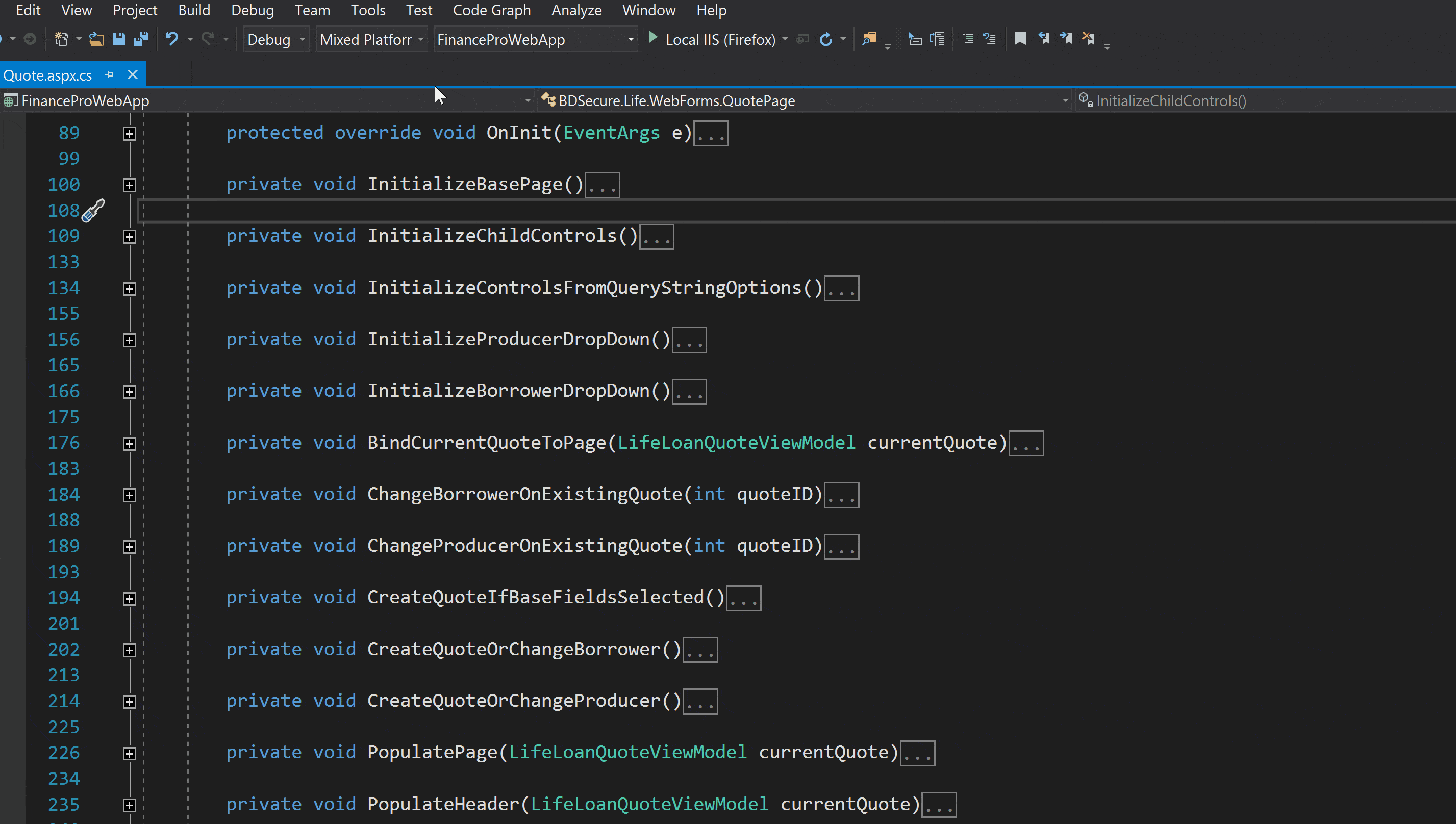1456x824 pixels.
Task: Clear all bookmarks
Action: point(1088,38)
